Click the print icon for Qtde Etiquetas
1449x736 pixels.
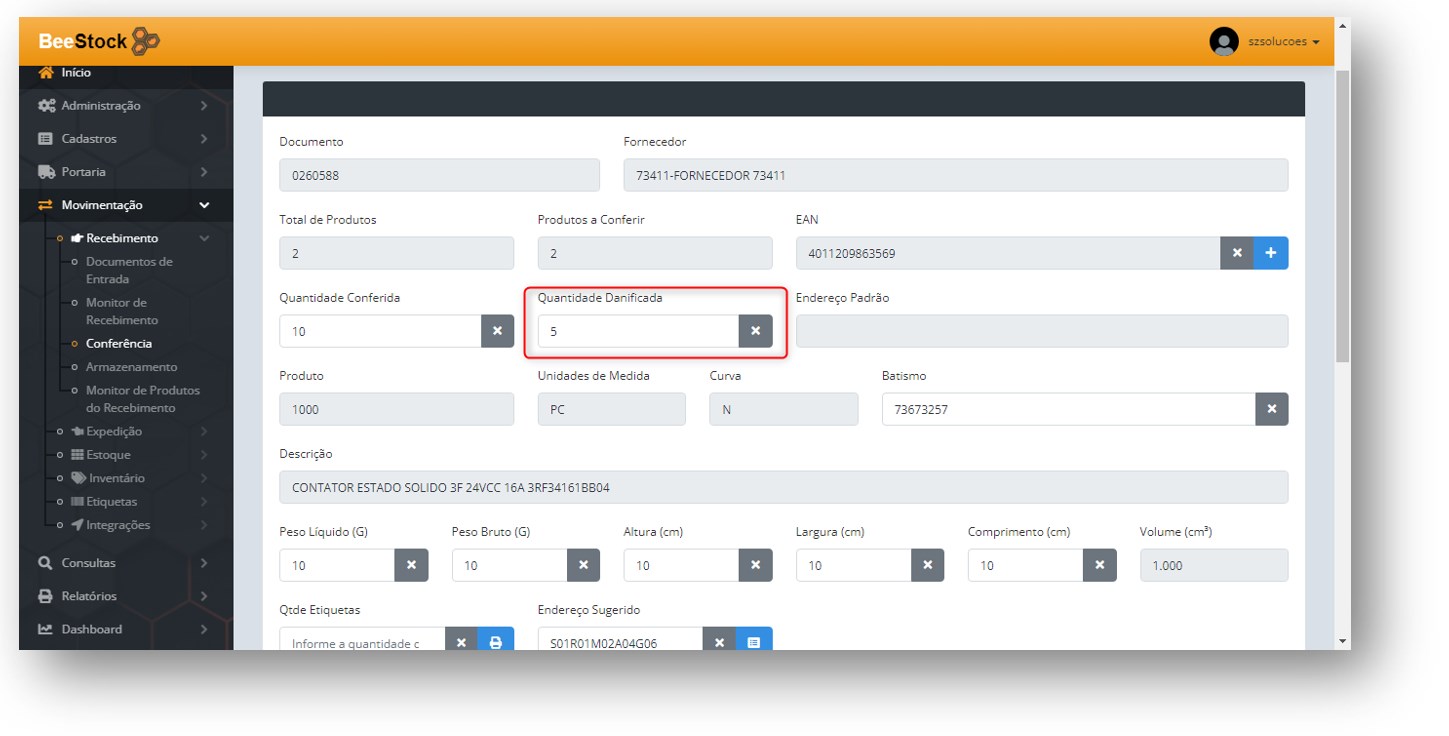click(x=496, y=642)
